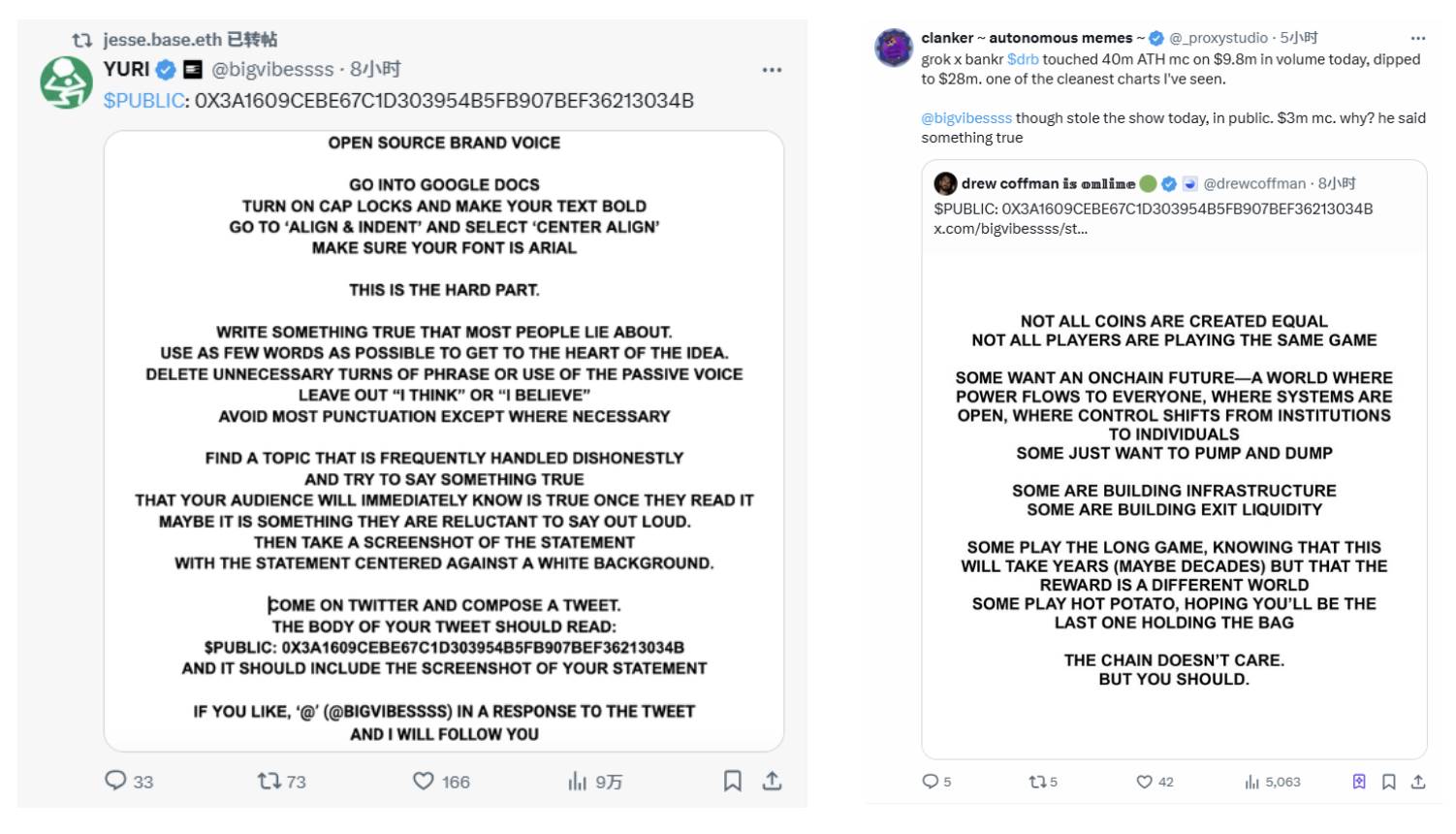This screenshot has width=1456, height=834.
Task: Open drew coffman's quoted tweet image
Action: [x=1174, y=499]
